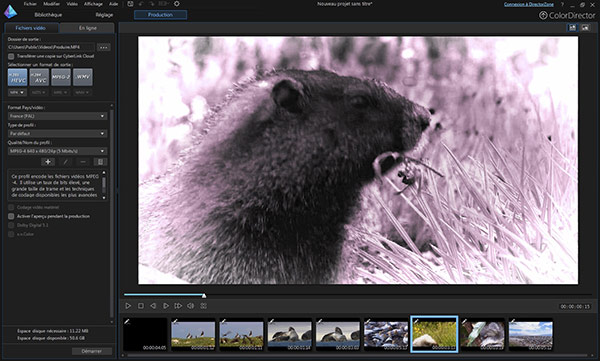The image size is (600, 361).
Task: Edit the profile using the pencil icon
Action: coord(65,162)
